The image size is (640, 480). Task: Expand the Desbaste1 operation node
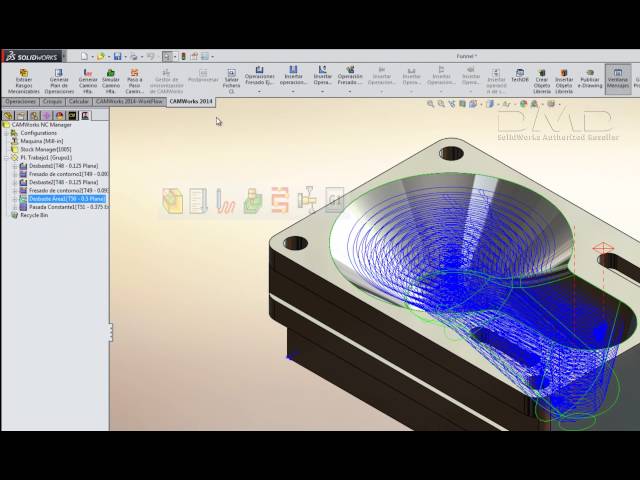tap(15, 166)
